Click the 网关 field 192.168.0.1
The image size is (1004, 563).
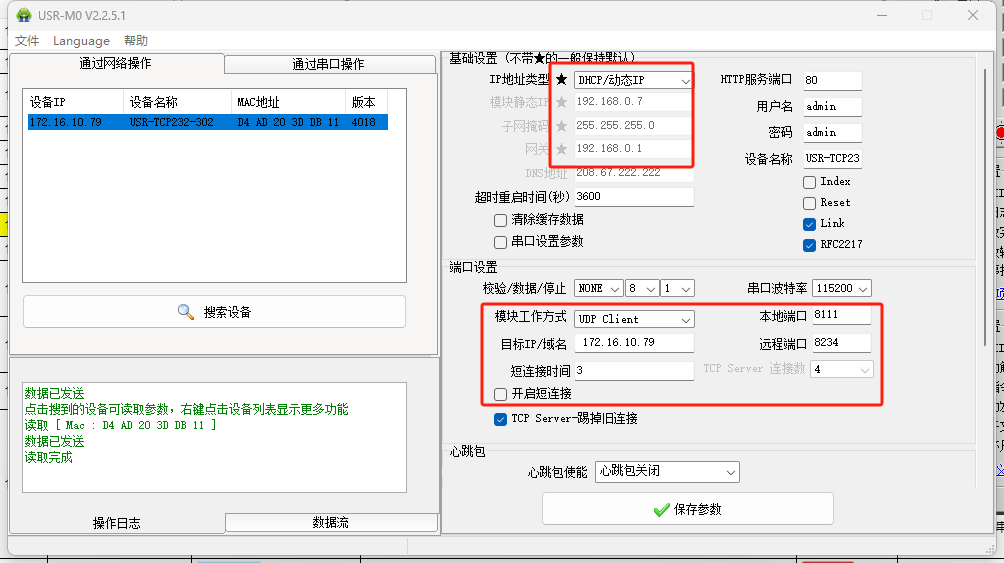coord(633,149)
